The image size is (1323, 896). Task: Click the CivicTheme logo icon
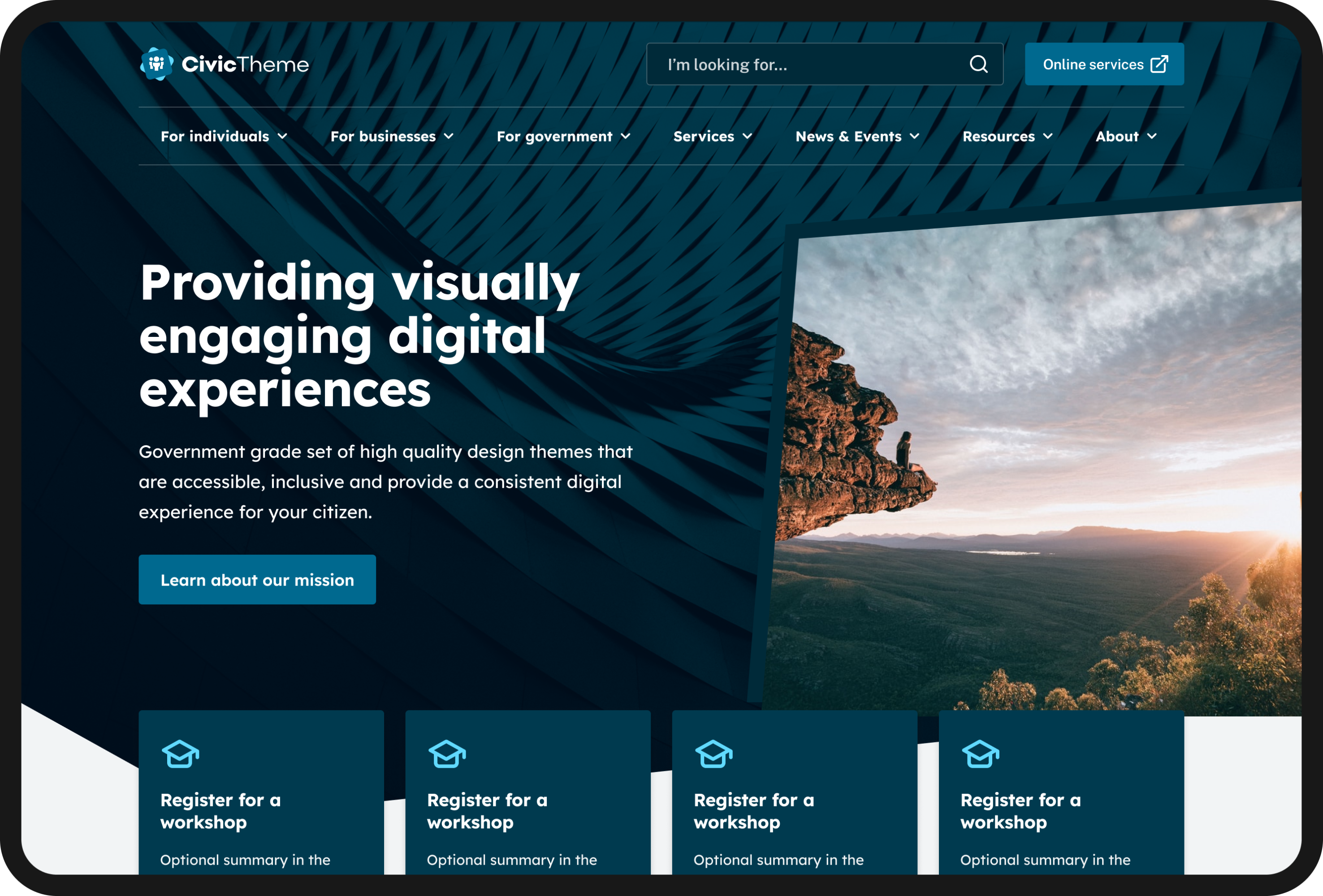(x=156, y=64)
